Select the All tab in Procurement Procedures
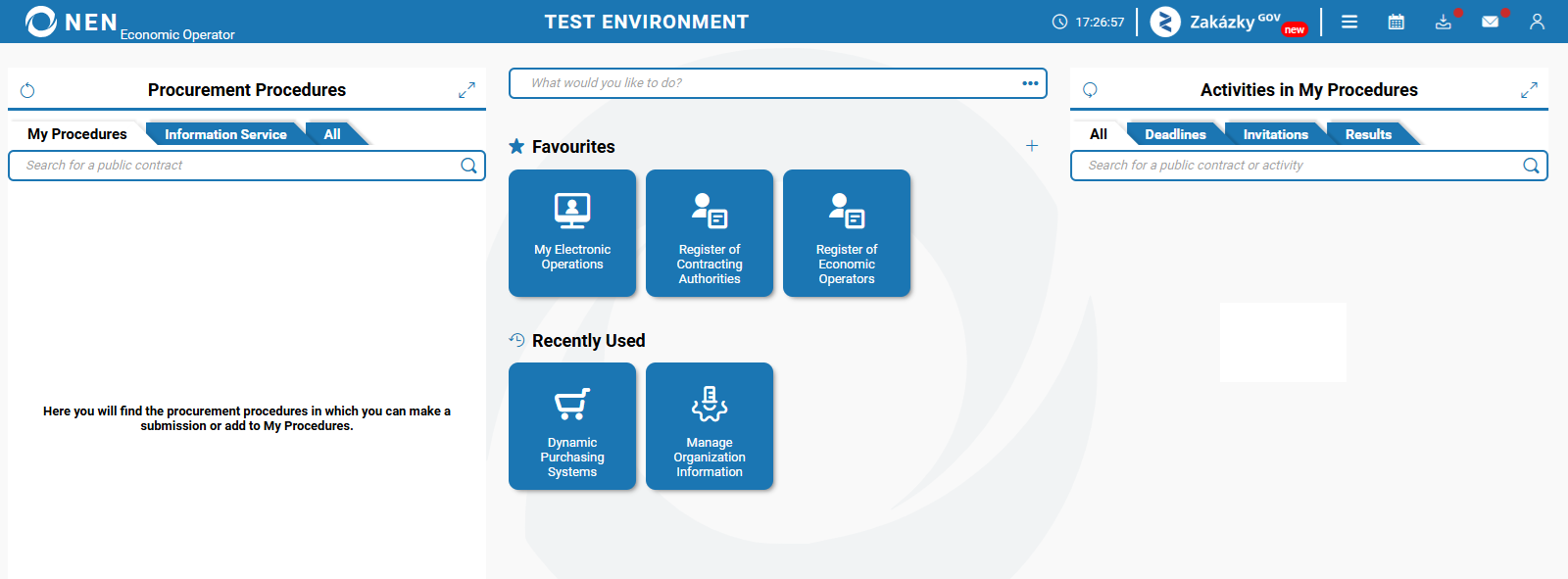 (332, 134)
